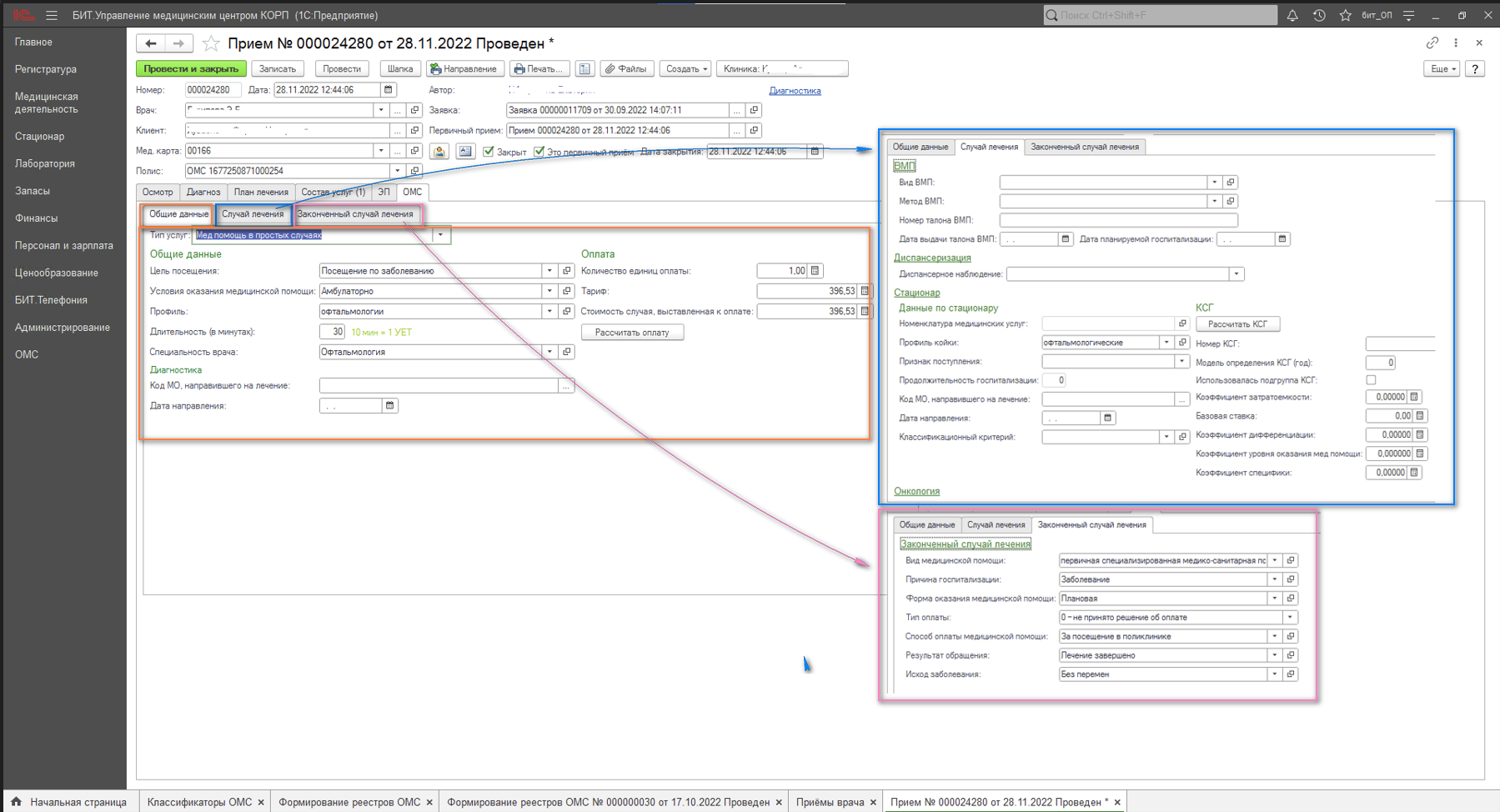1500x812 pixels.
Task: Focus Код МО, направившего на лечение field
Action: (439, 385)
